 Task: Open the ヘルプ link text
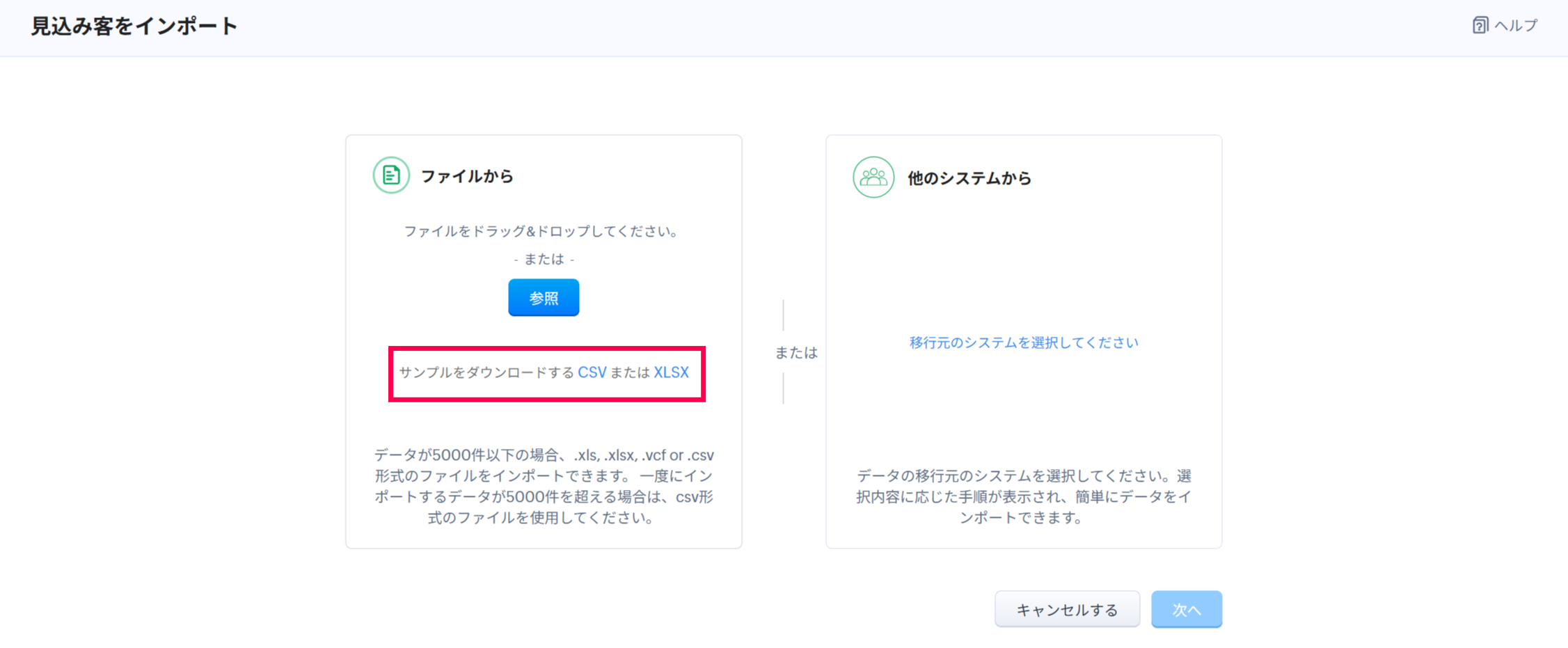coord(1516,26)
